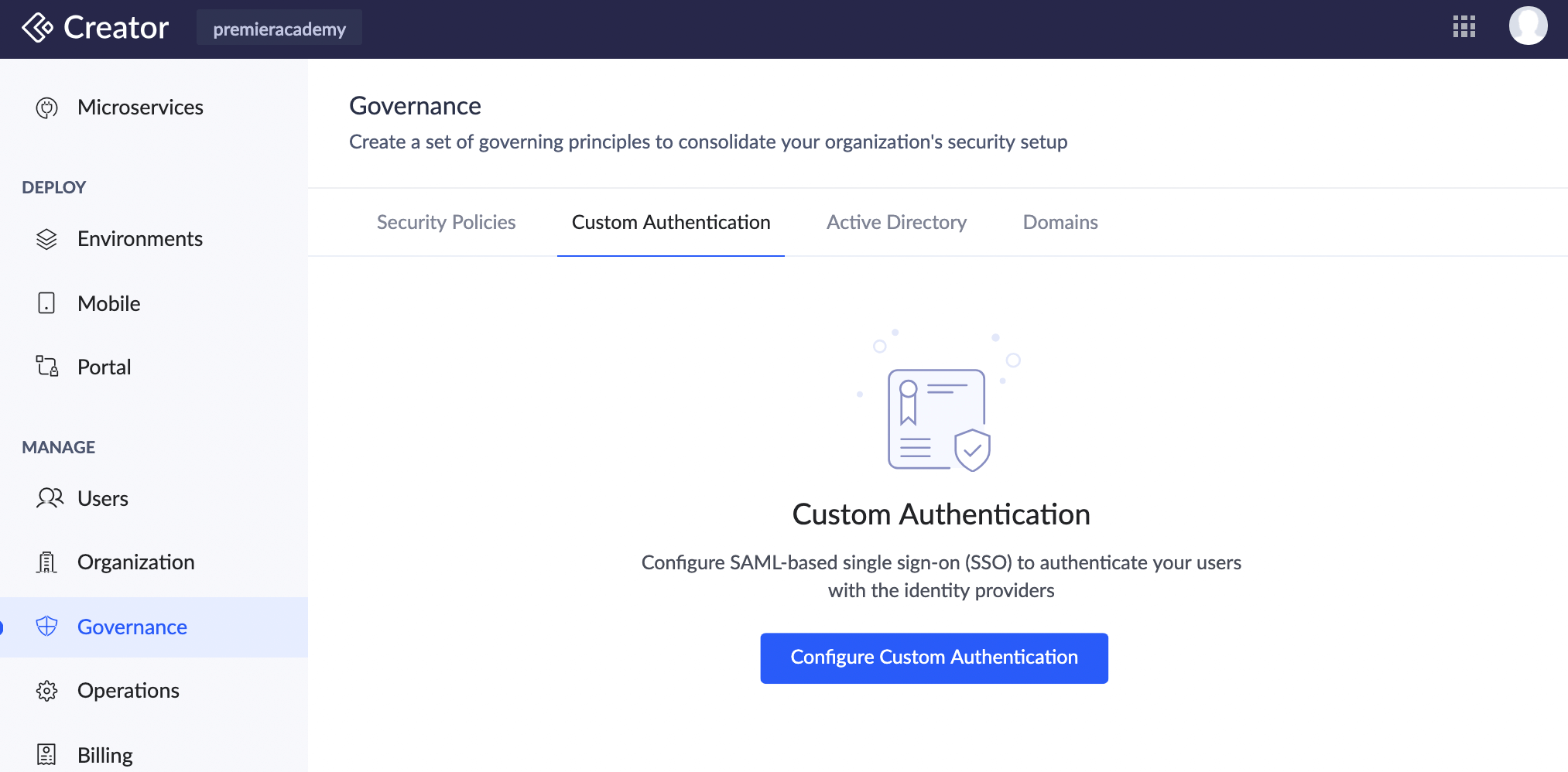
Task: Click the Microservices icon in the sidebar
Action: [47, 108]
